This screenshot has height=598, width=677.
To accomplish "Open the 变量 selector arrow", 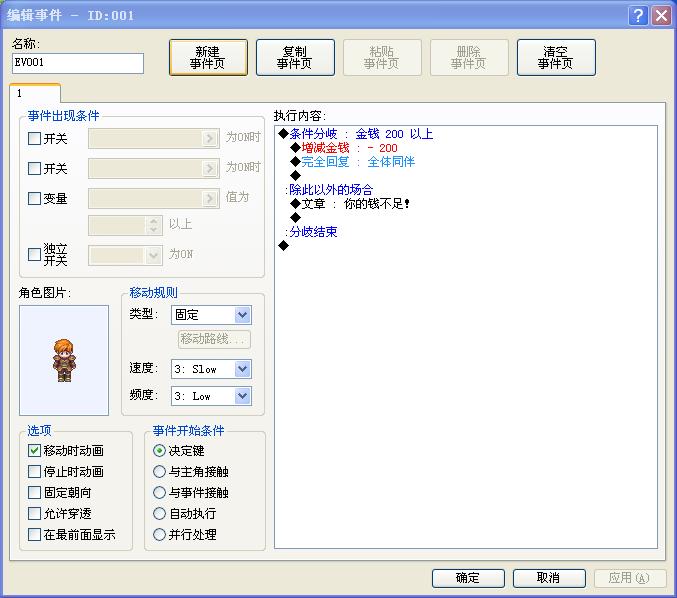I will coord(210,199).
